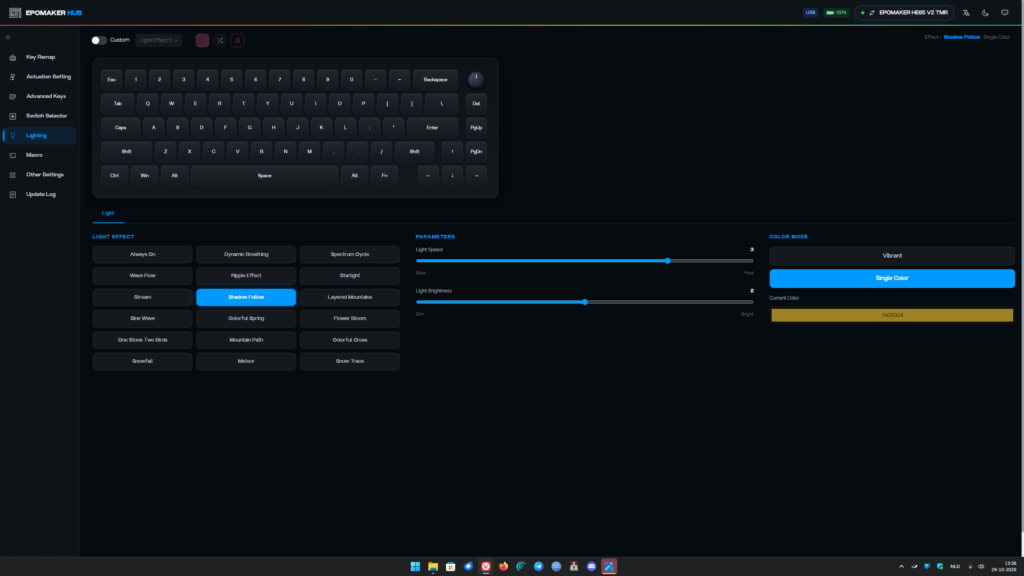Select the Single Color mode

click(x=892, y=278)
